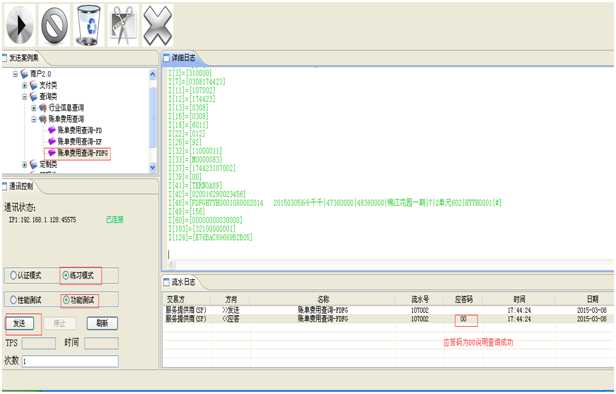The height and width of the screenshot is (394, 616).
Task: Select the >>发送 row in transaction log
Action: 389,310
